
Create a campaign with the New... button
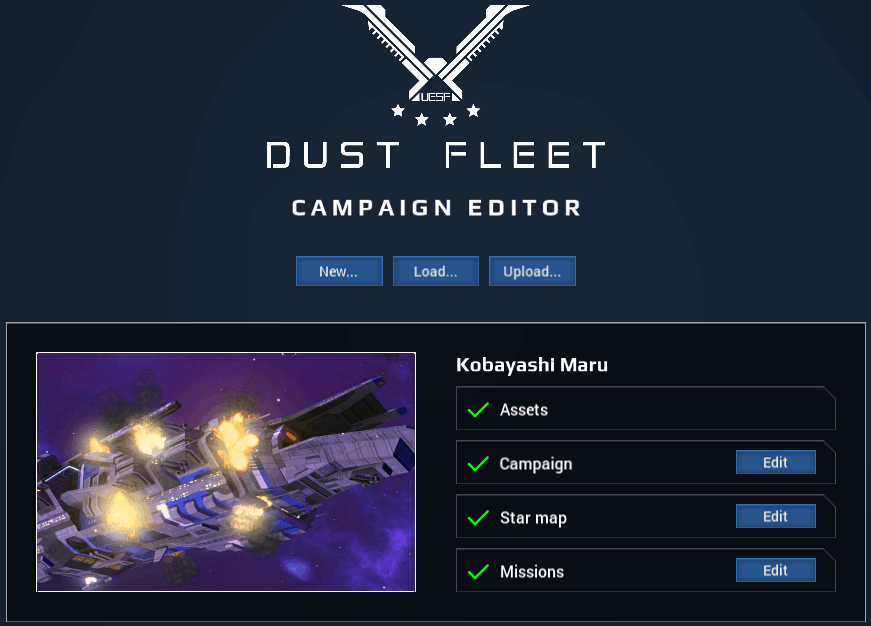coord(339,271)
